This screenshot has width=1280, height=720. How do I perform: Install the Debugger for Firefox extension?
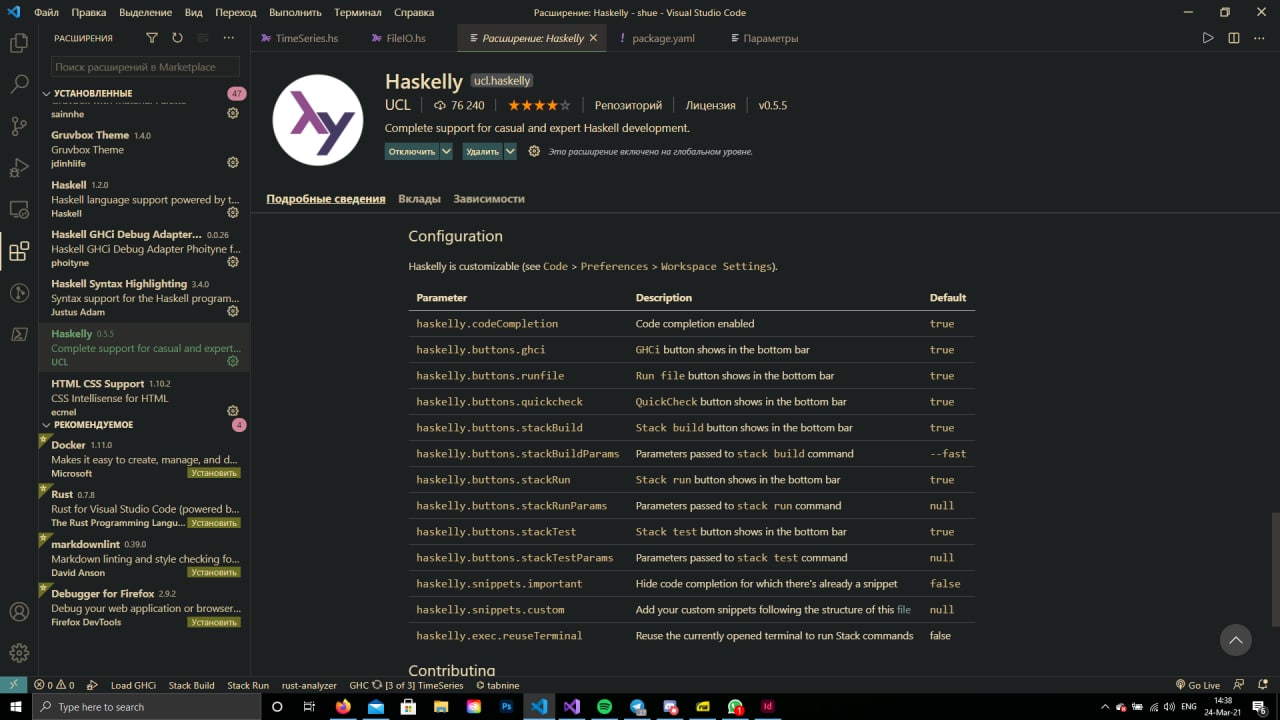click(x=213, y=622)
